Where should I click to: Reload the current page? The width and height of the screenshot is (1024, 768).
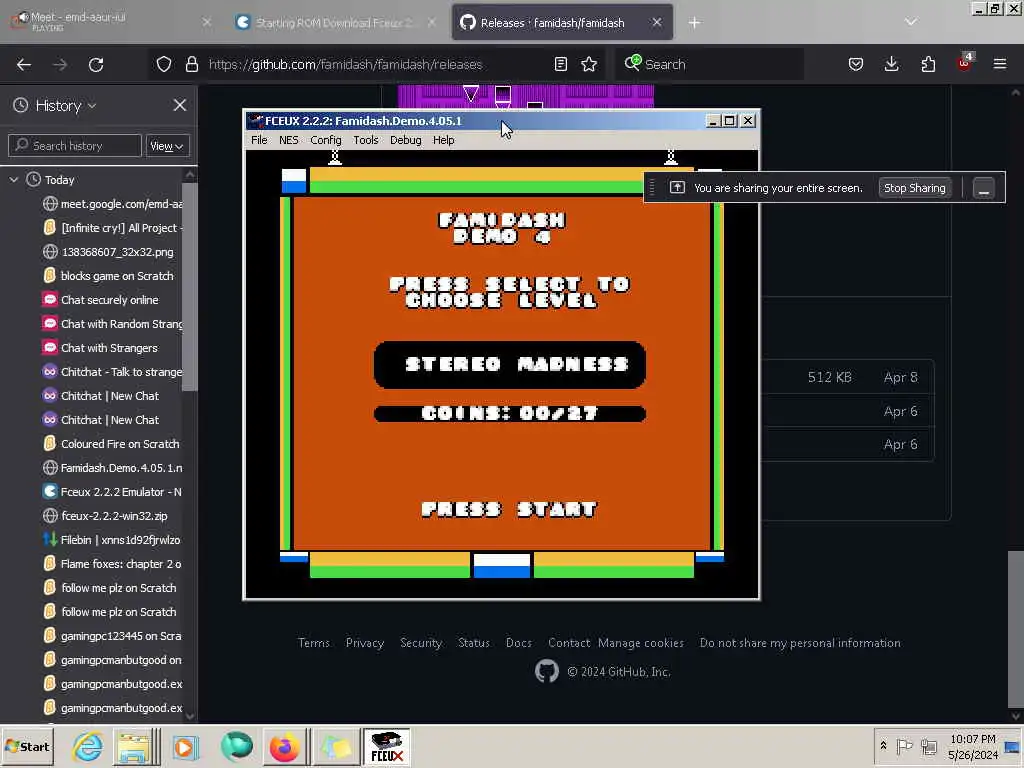coord(96,64)
